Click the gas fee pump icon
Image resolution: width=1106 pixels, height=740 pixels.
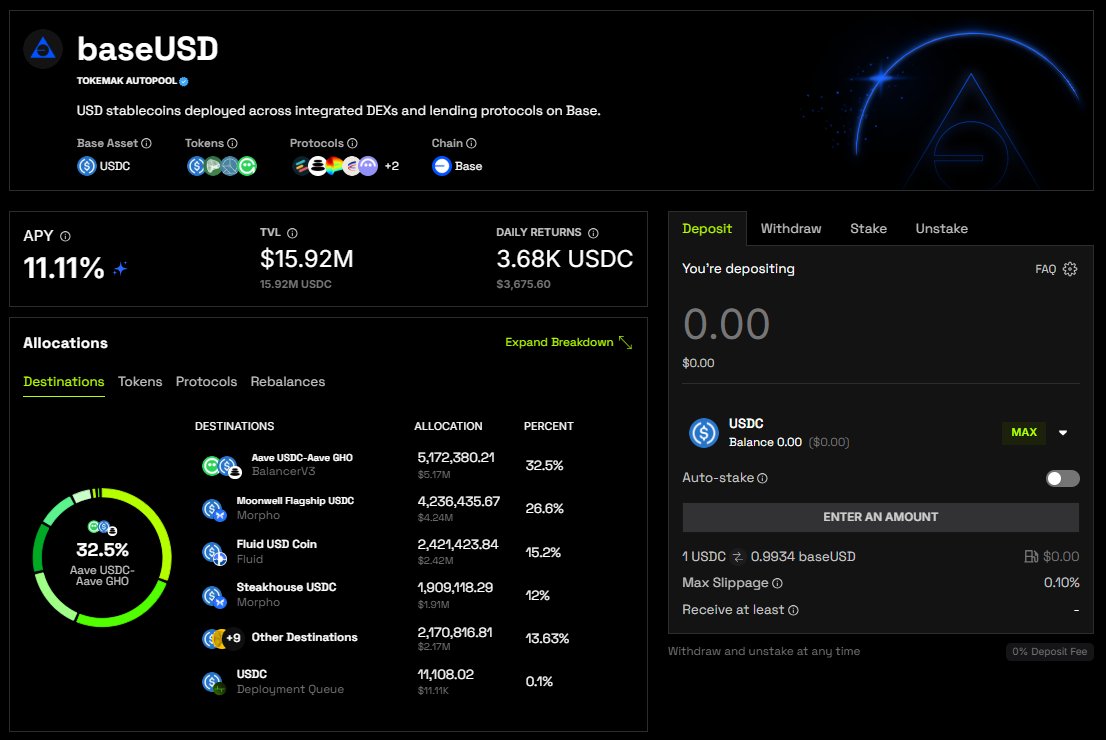pyautogui.click(x=1031, y=557)
